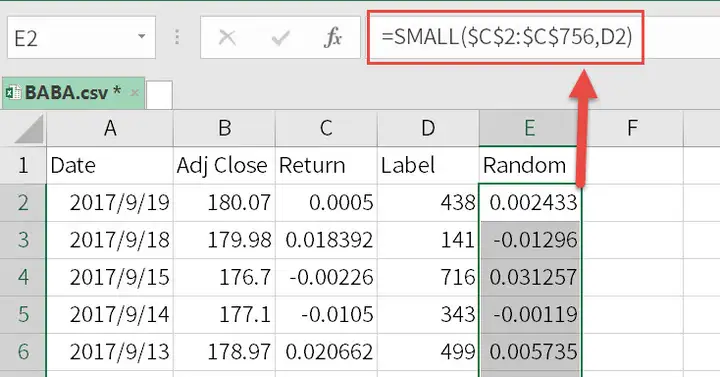Select the Adj Close header cell
This screenshot has height=377, width=720.
pos(224,165)
